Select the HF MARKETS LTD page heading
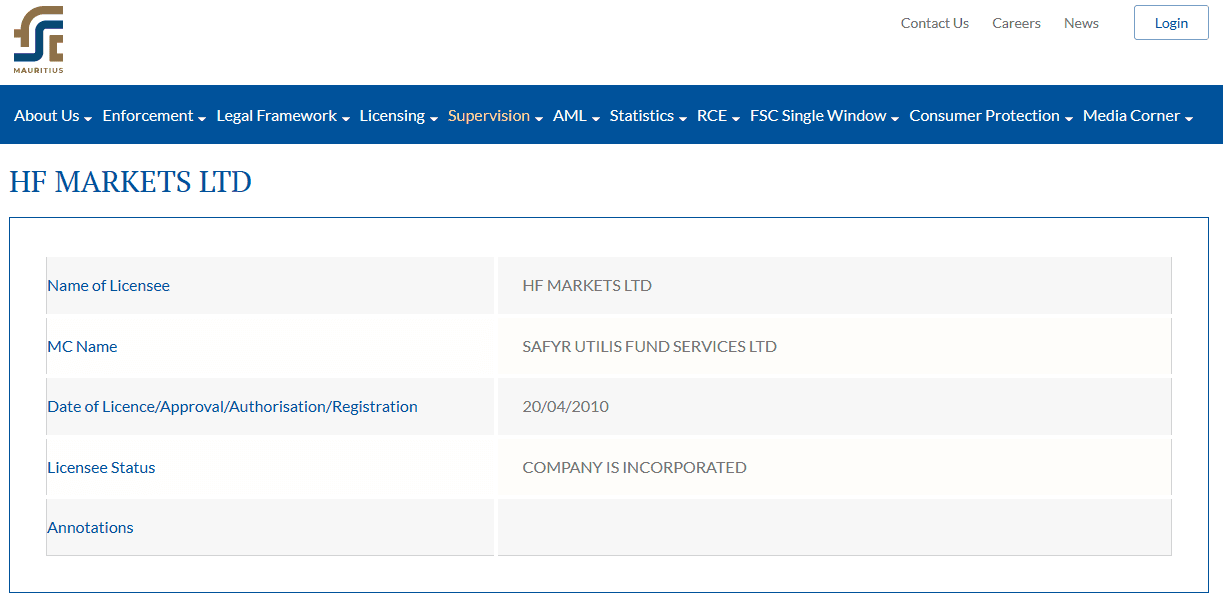Screen dimensions: 1223x604 click(131, 182)
